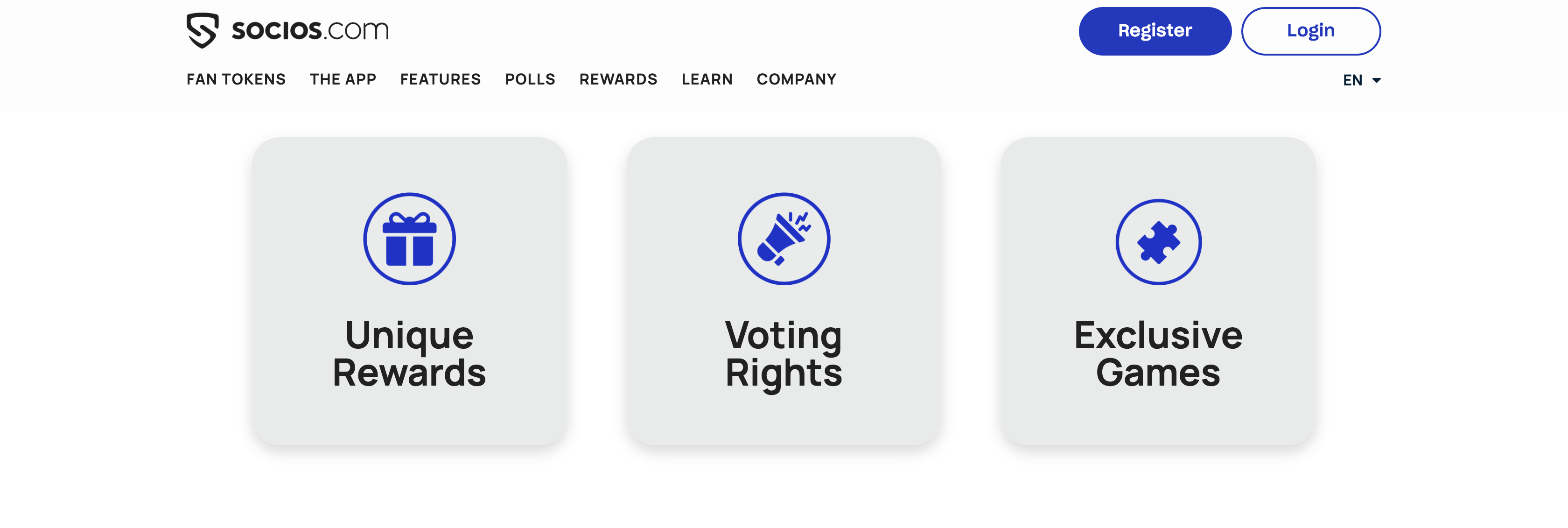Image resolution: width=1568 pixels, height=528 pixels.
Task: Click the puzzle piece Exclusive Games icon
Action: point(1158,242)
